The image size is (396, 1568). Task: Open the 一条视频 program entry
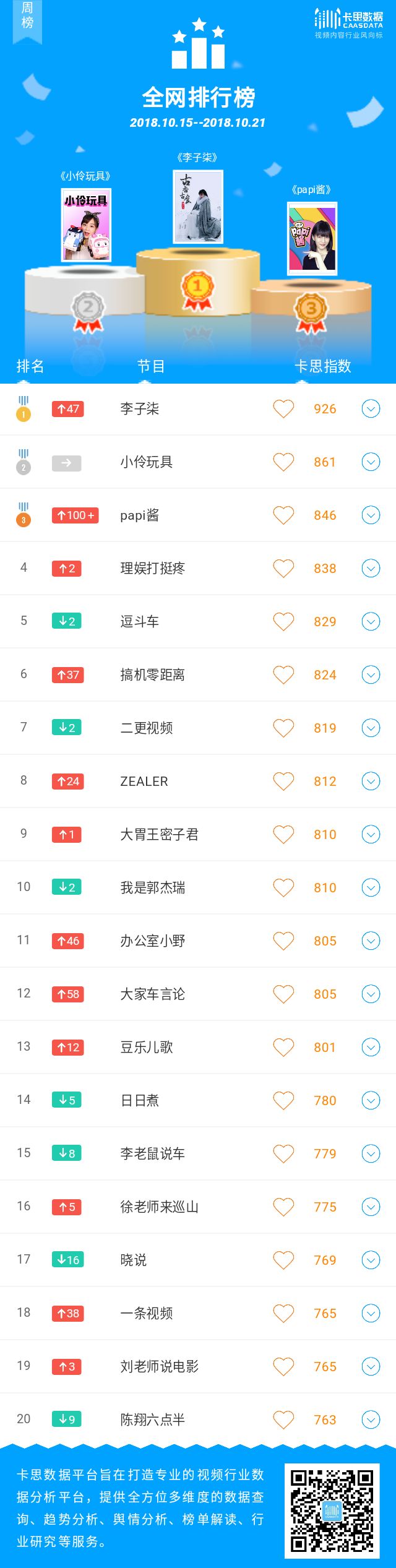tap(147, 1314)
